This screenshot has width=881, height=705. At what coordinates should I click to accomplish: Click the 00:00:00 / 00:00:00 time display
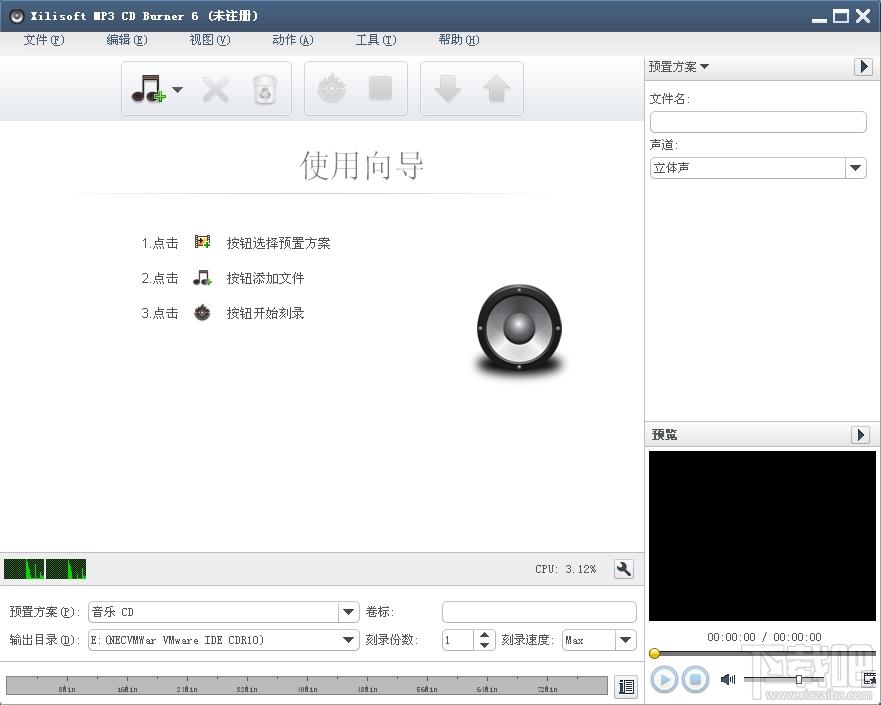coord(764,637)
